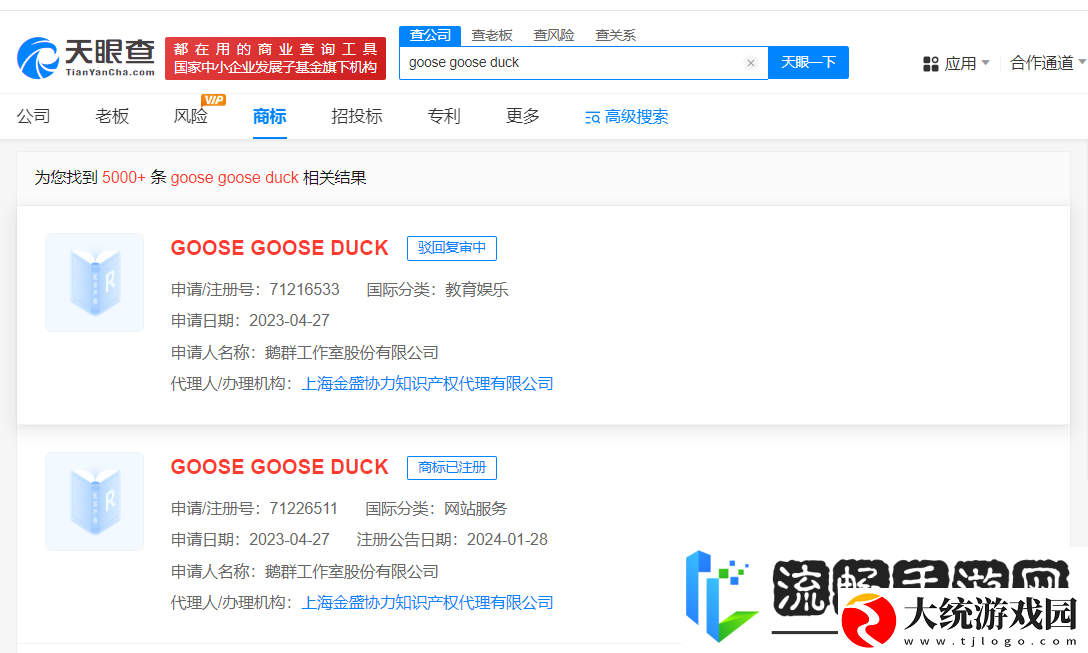The image size is (1088, 653).
Task: Click the red promotional banner 都在用的商业查询工具
Action: pyautogui.click(x=275, y=58)
